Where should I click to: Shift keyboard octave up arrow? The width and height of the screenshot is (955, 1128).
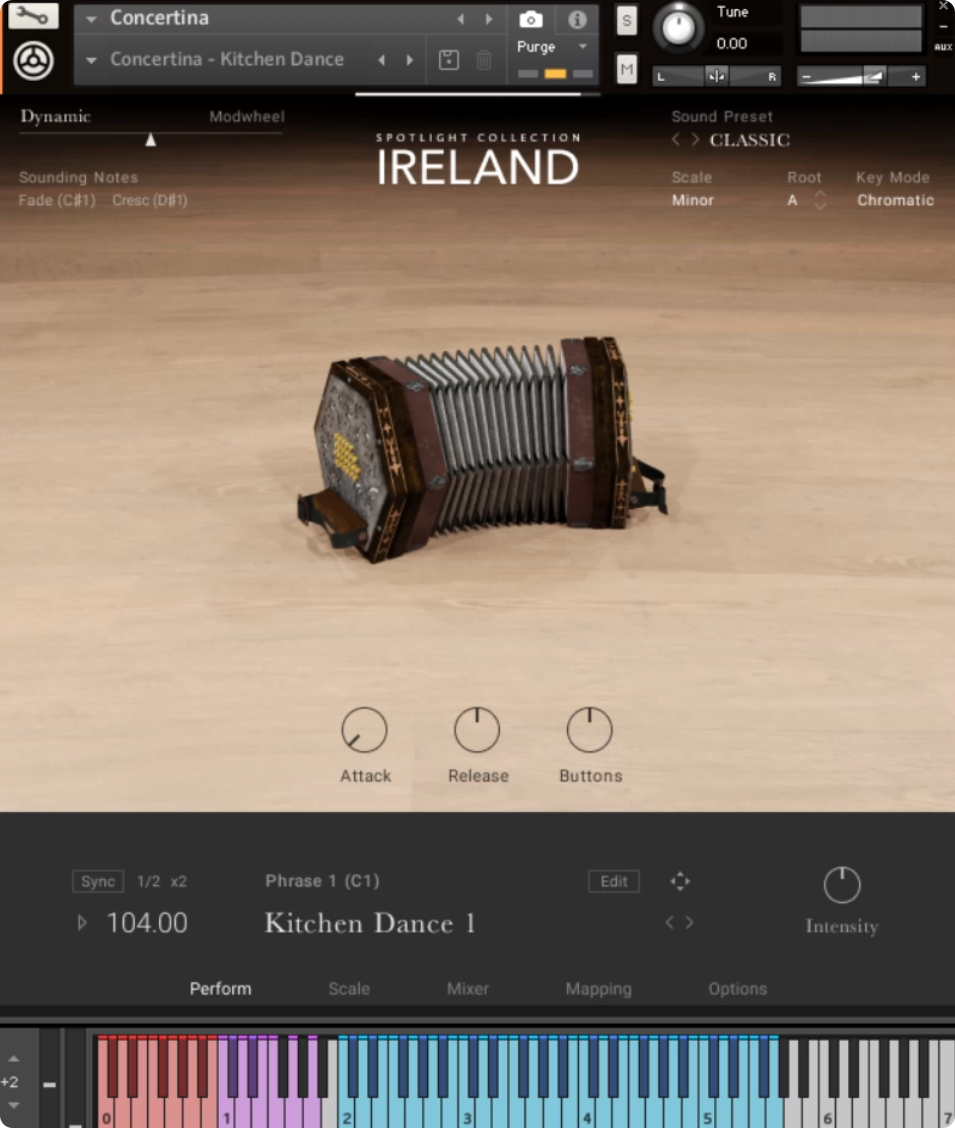[14, 1059]
